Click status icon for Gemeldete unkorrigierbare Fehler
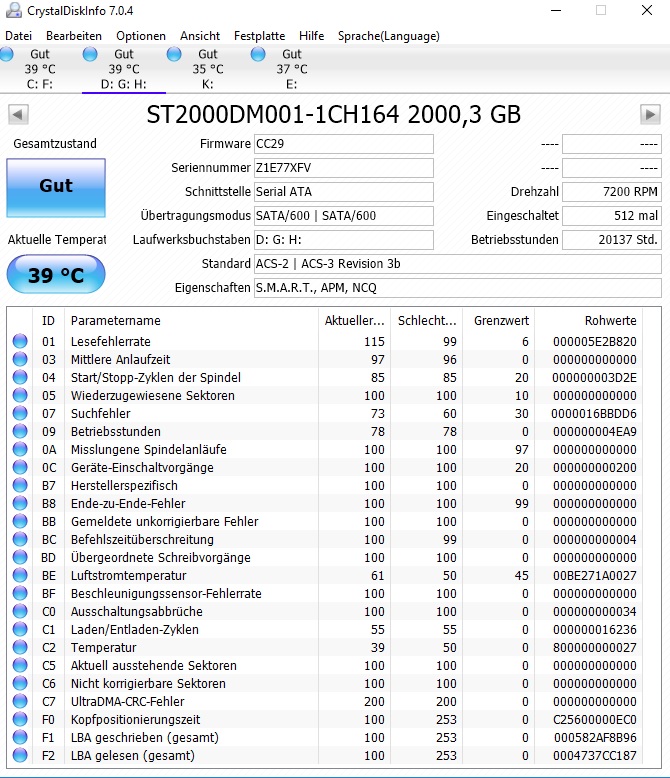Viewport: 670px width, 778px height. [20, 521]
